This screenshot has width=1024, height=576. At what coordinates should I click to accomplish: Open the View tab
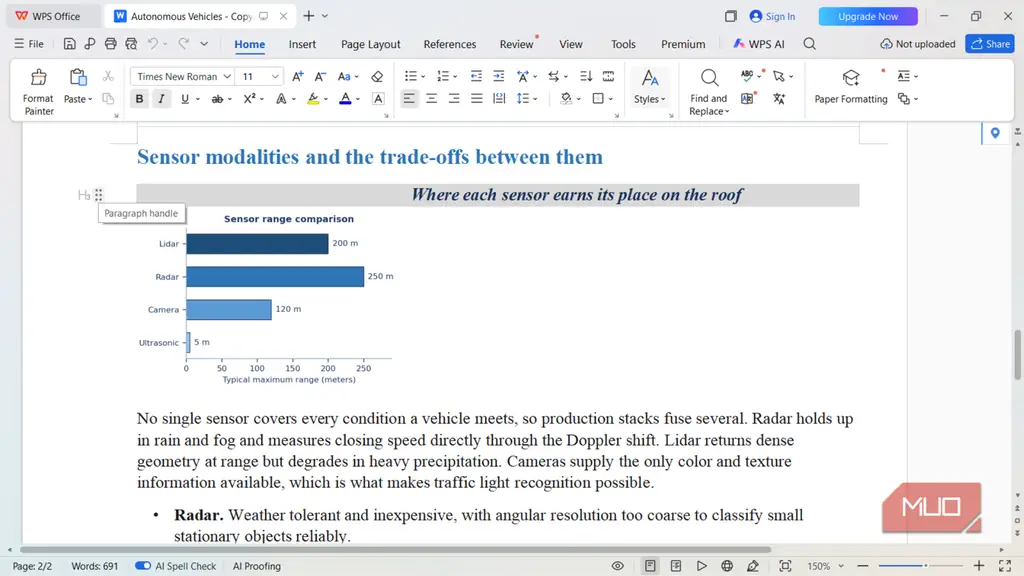tap(571, 44)
